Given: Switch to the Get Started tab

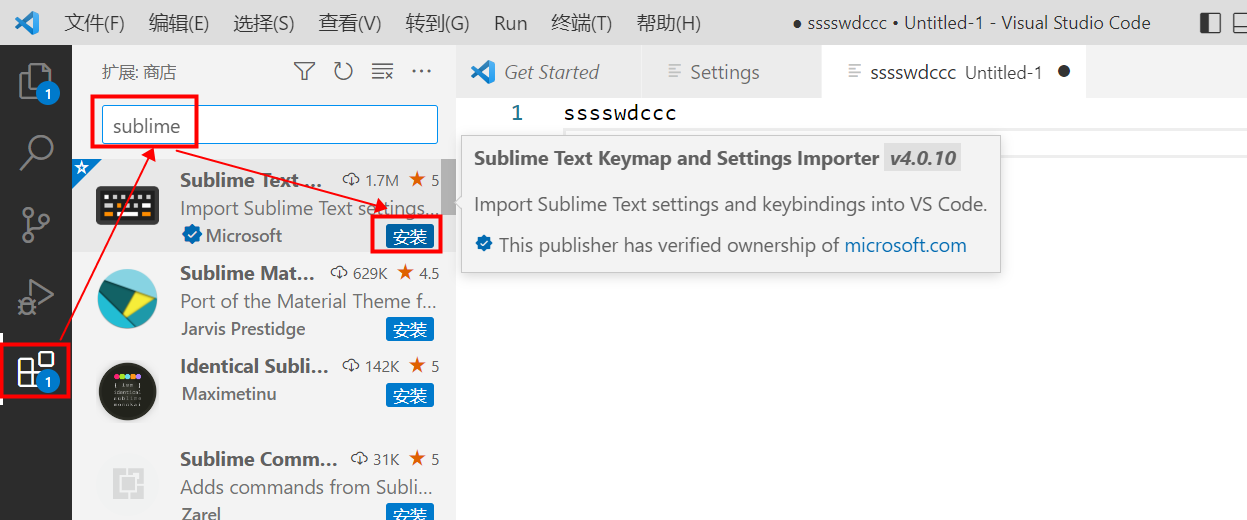Looking at the screenshot, I should point(549,72).
